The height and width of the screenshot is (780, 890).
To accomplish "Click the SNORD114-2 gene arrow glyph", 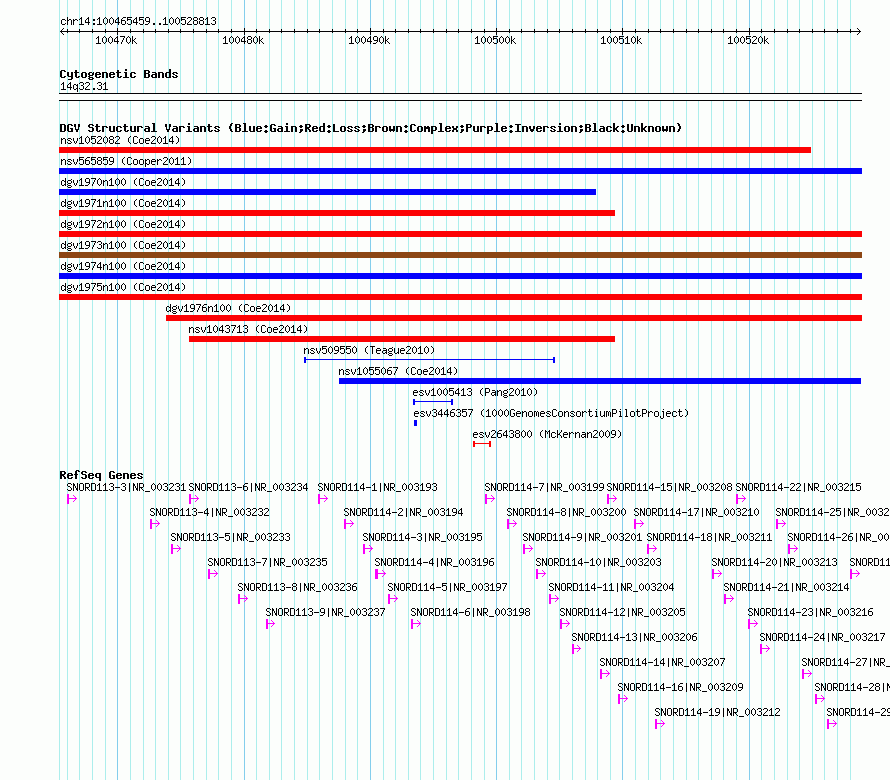I will point(349,524).
